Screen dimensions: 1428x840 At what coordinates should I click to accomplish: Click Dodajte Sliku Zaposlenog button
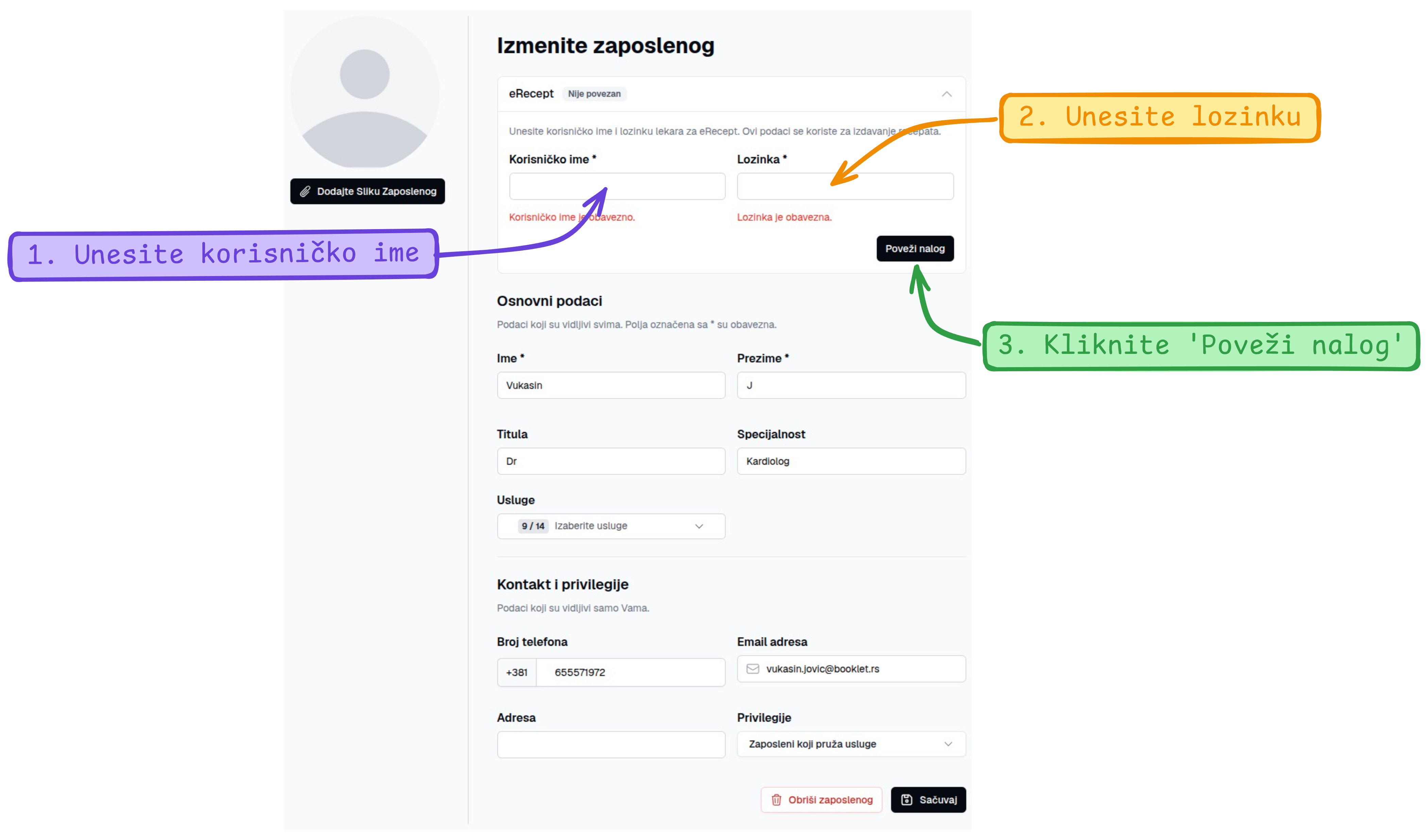click(x=367, y=191)
